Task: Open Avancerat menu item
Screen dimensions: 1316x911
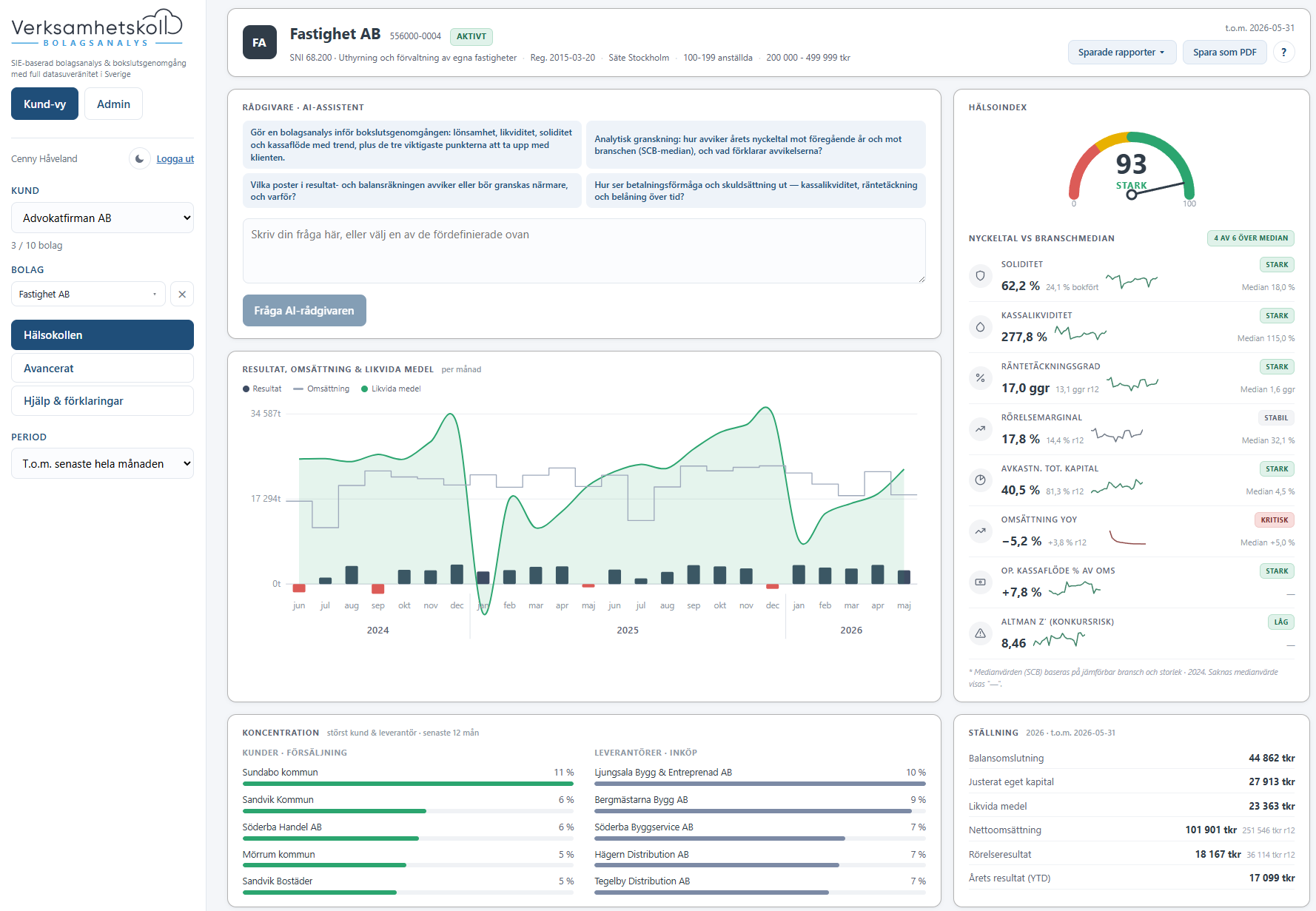Action: click(102, 368)
